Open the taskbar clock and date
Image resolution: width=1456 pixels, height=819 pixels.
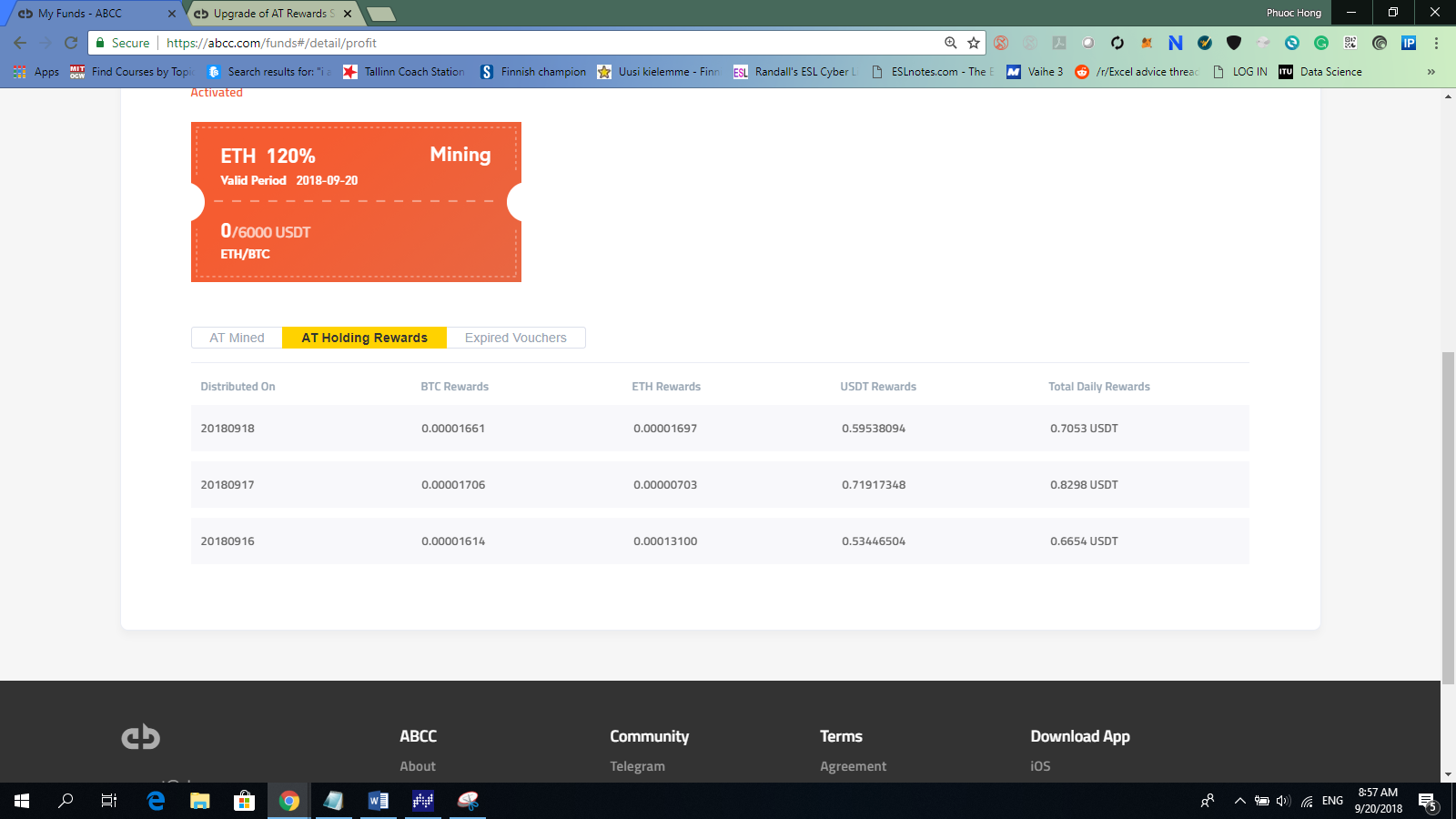click(x=1378, y=801)
